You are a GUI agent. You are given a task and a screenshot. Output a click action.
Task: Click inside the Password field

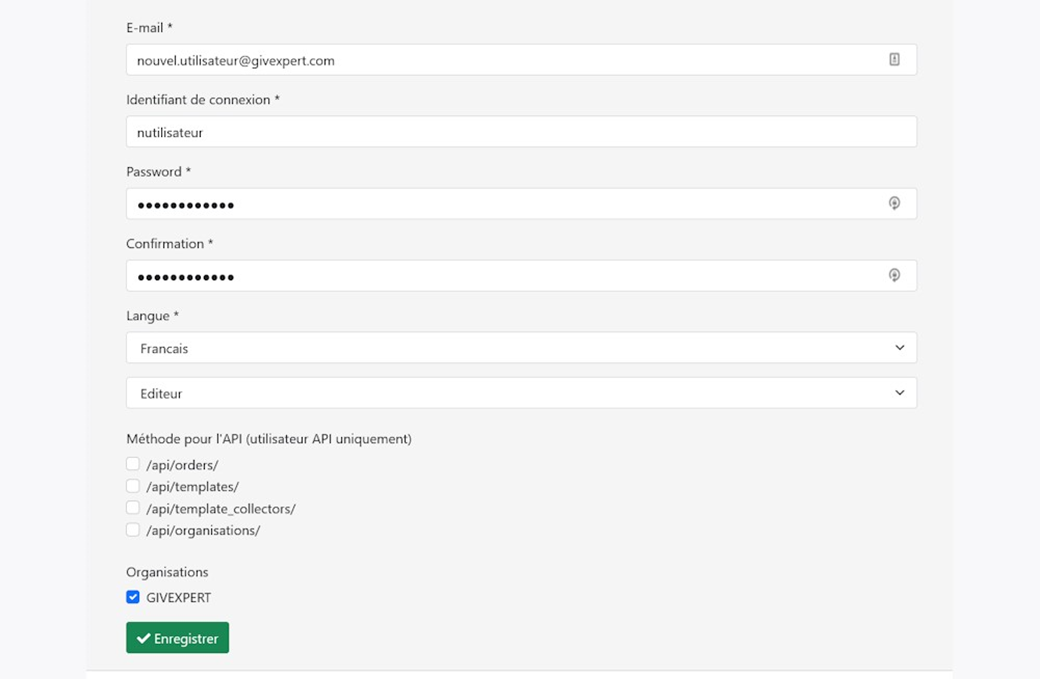point(521,204)
